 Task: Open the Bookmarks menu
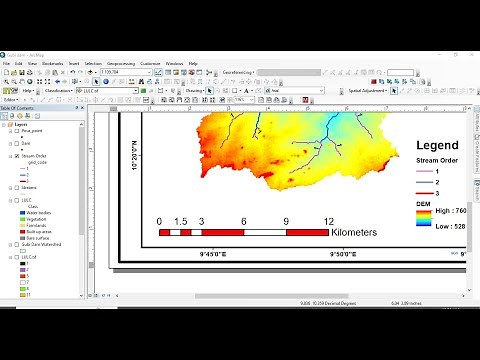[53, 63]
